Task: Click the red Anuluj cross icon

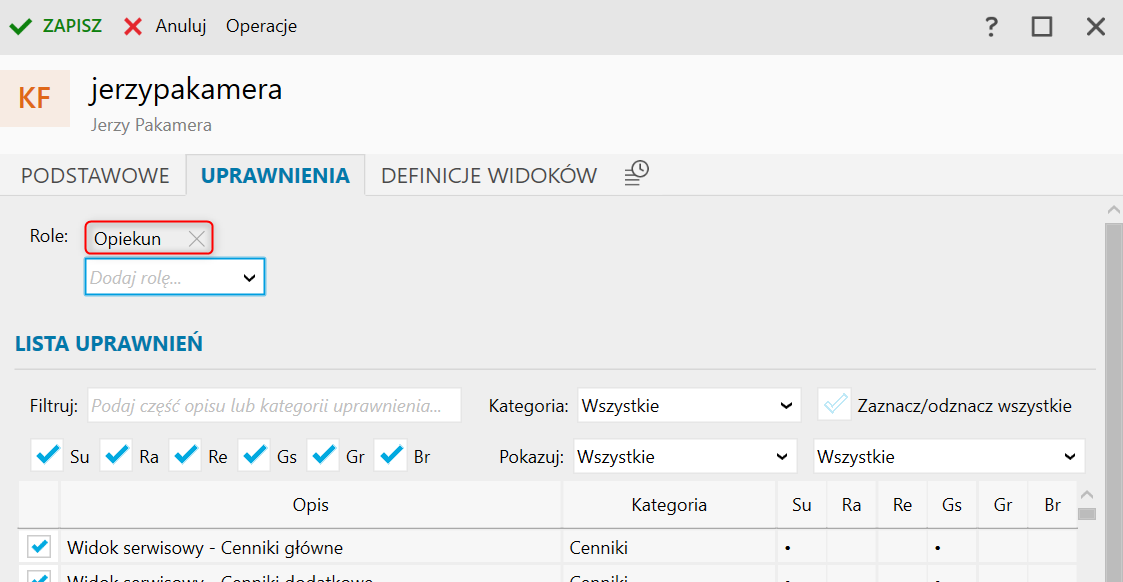Action: 133,27
